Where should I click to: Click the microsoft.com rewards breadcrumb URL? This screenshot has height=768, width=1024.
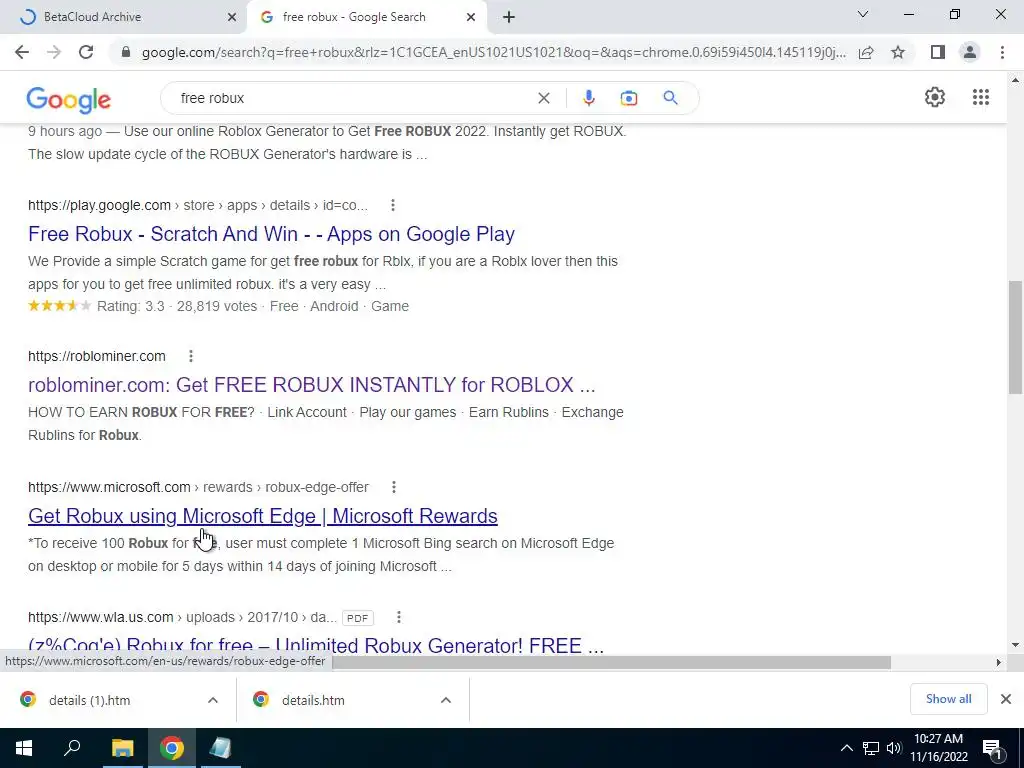click(x=199, y=487)
